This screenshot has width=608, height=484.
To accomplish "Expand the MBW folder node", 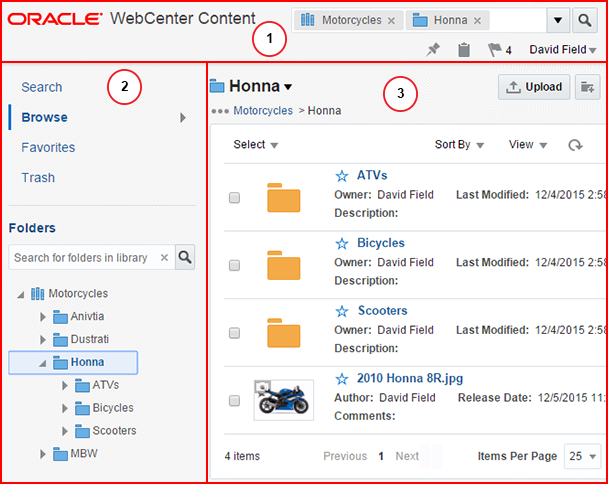I will tap(43, 454).
